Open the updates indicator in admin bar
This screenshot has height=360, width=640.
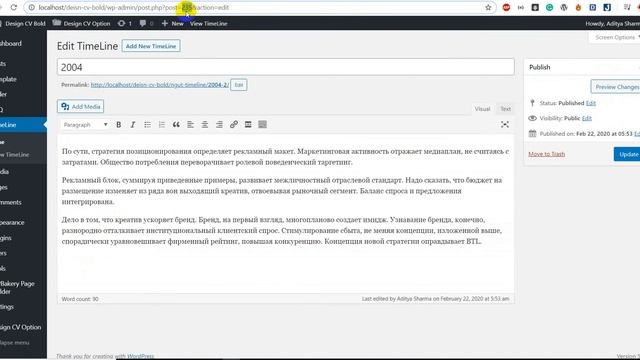tap(124, 24)
